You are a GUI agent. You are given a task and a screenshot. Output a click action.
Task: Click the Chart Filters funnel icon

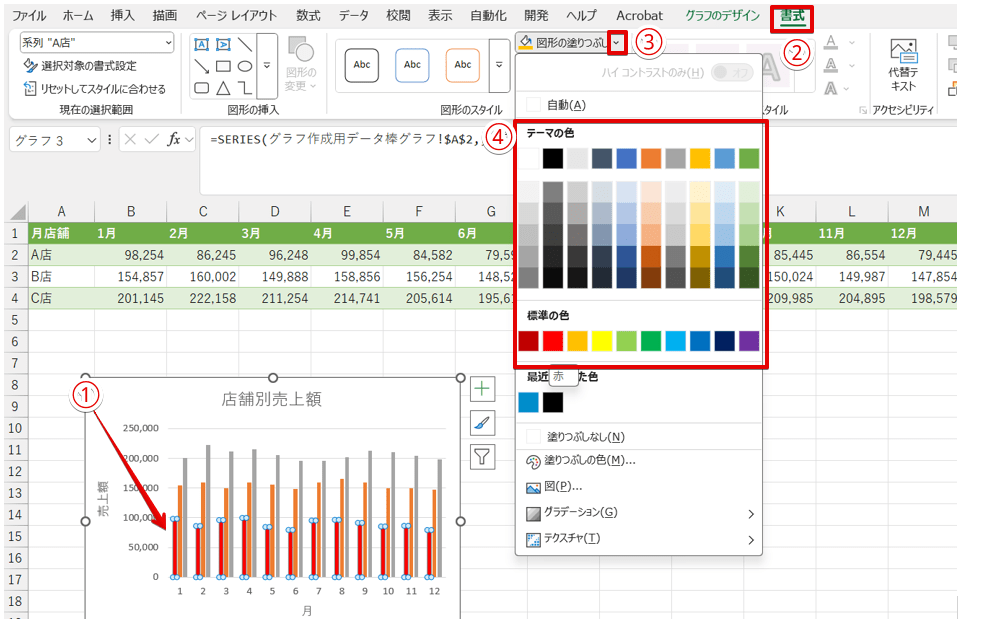click(x=483, y=457)
